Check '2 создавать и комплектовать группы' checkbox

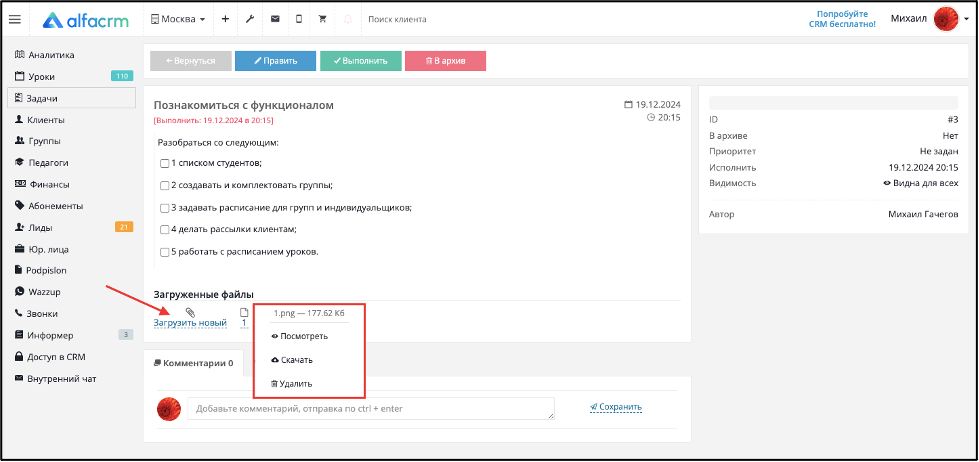[x=165, y=185]
